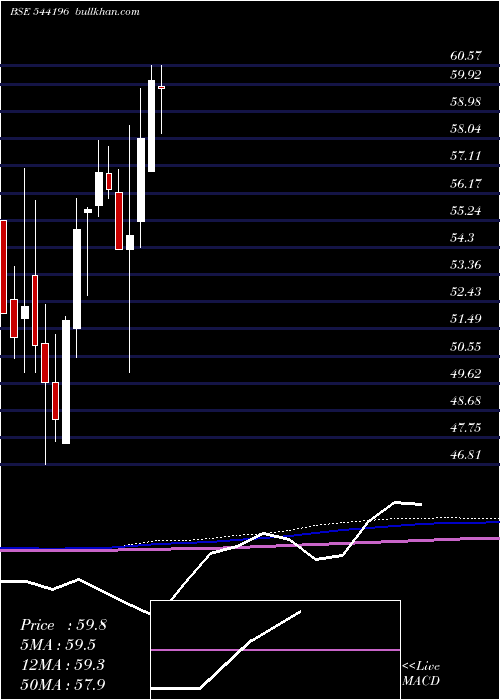
Task: Select the 57.11 price axis label
Action: click(x=466, y=156)
